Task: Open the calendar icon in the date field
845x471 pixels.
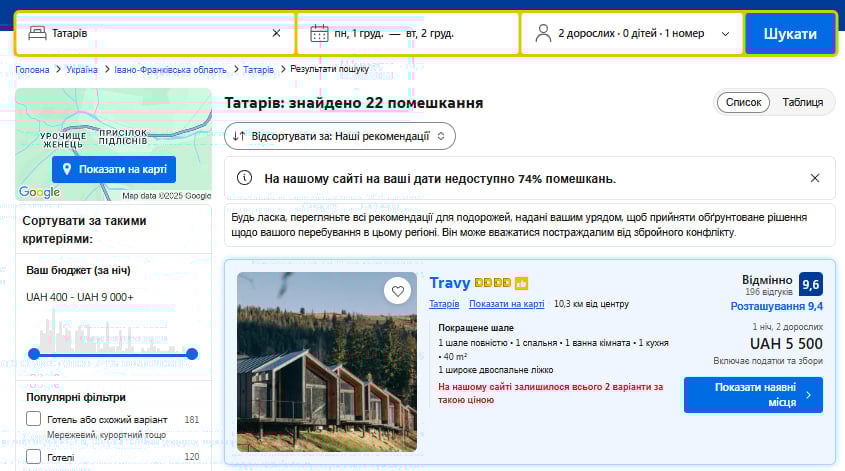Action: click(x=319, y=33)
